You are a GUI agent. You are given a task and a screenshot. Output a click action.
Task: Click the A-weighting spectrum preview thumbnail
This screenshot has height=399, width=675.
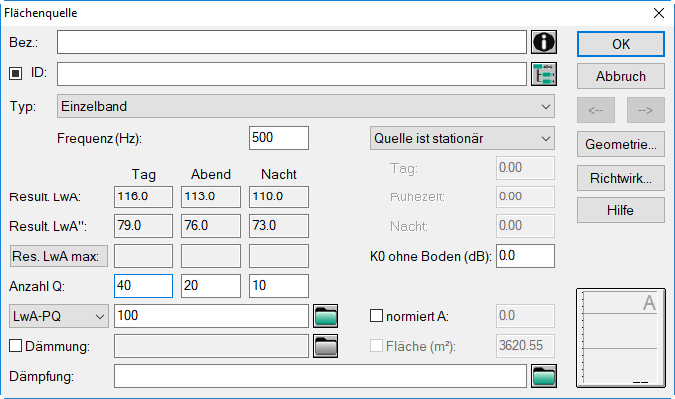pyautogui.click(x=621, y=338)
